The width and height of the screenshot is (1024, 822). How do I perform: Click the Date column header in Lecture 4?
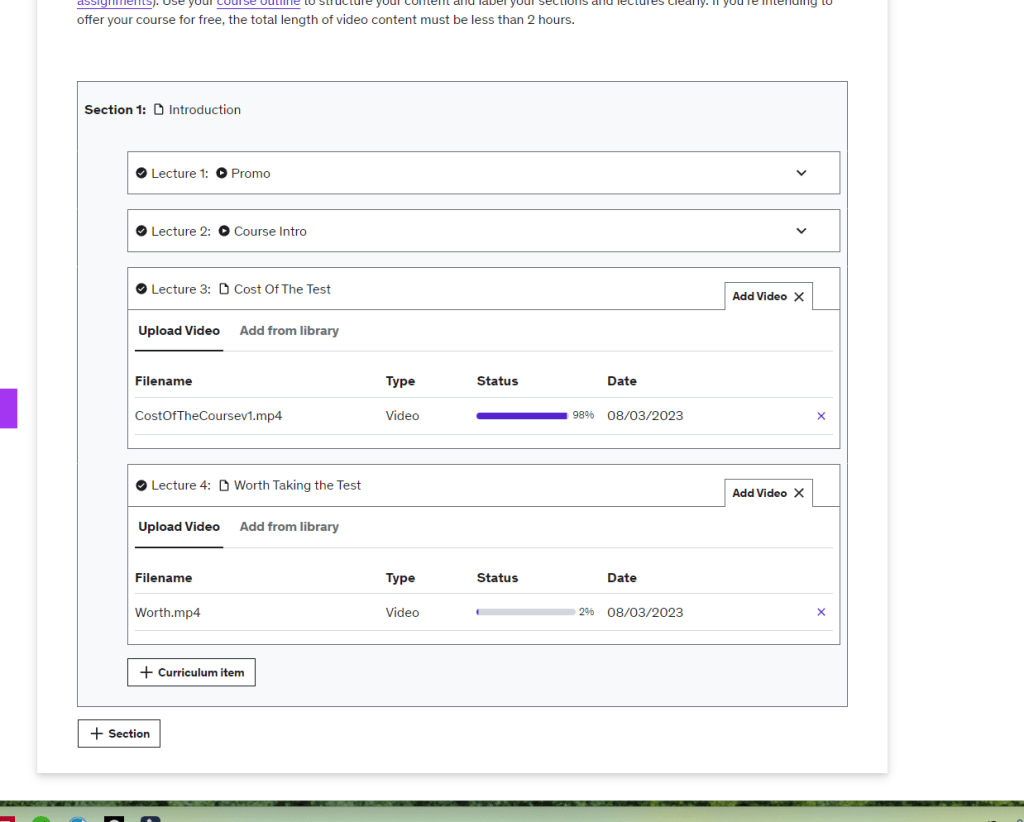click(x=622, y=578)
